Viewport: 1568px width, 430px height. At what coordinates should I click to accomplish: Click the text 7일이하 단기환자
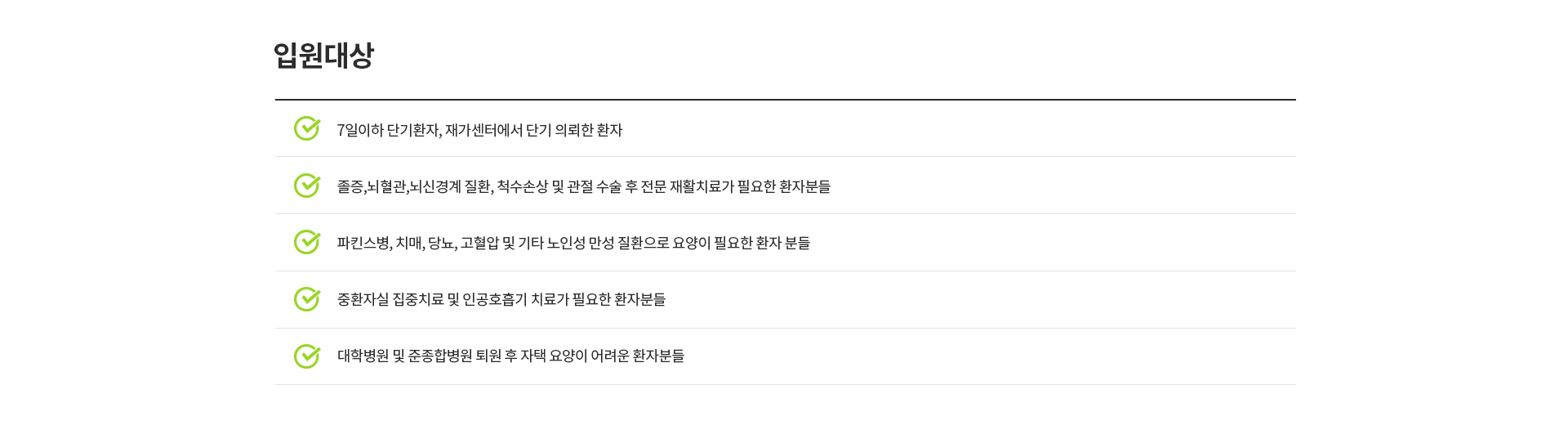point(389,130)
